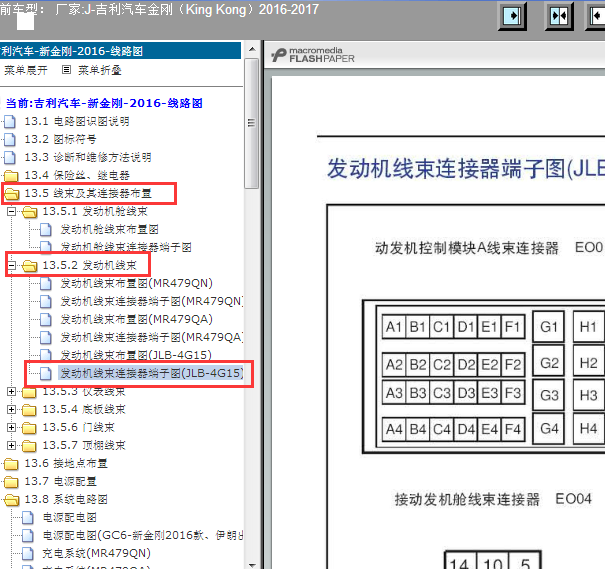Viewport: 605px width, 569px height.
Task: Click the tree panel scrollbar thumb
Action: [x=252, y=123]
